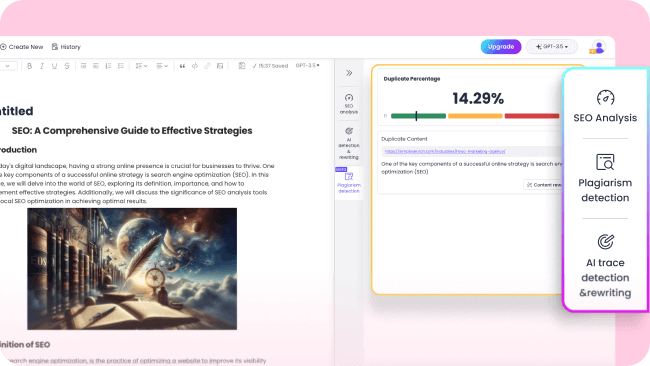Open the line spacing dropdown
The width and height of the screenshot is (650, 366).
141,66
